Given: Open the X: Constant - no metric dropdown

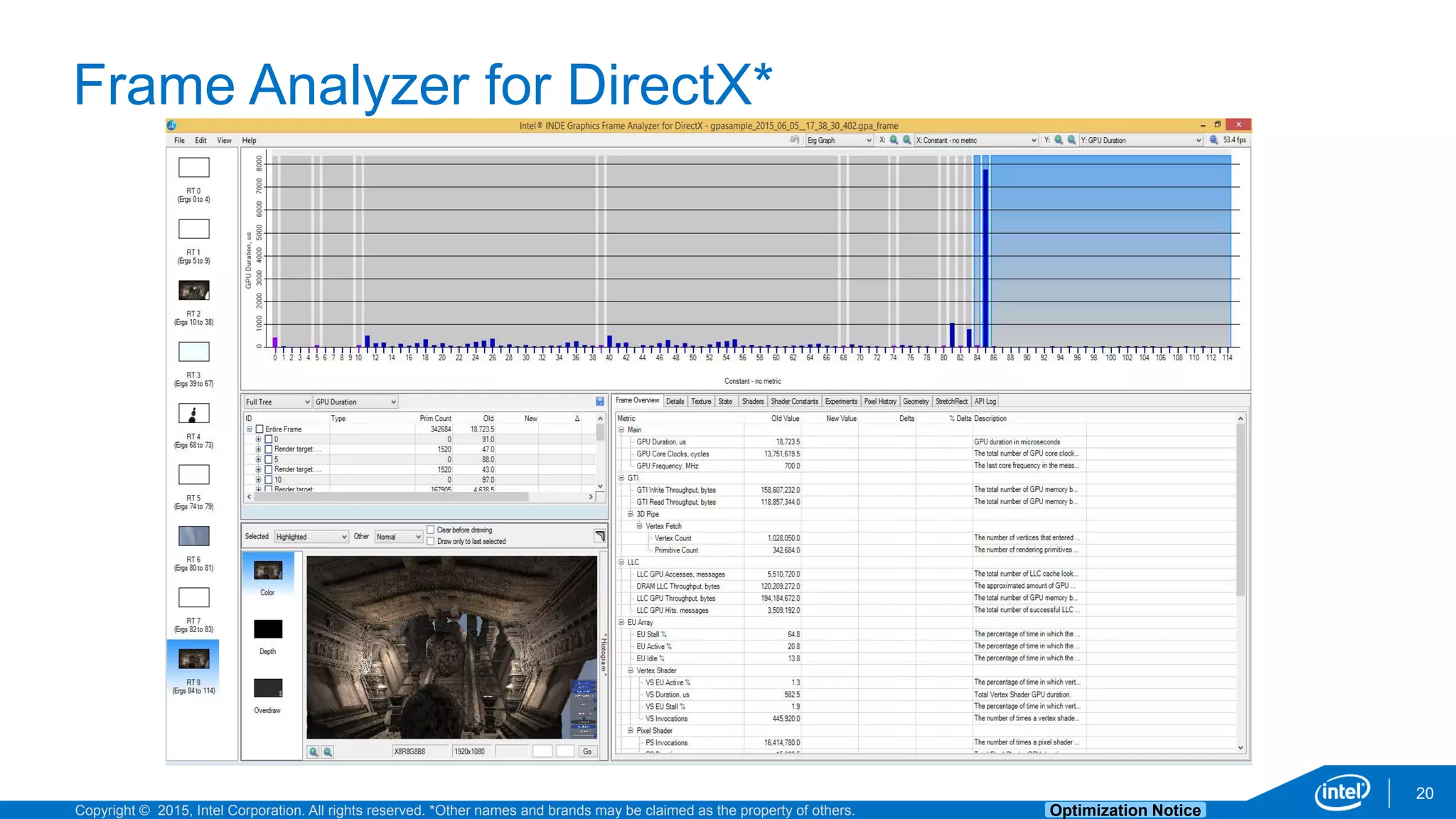Looking at the screenshot, I should pyautogui.click(x=976, y=140).
